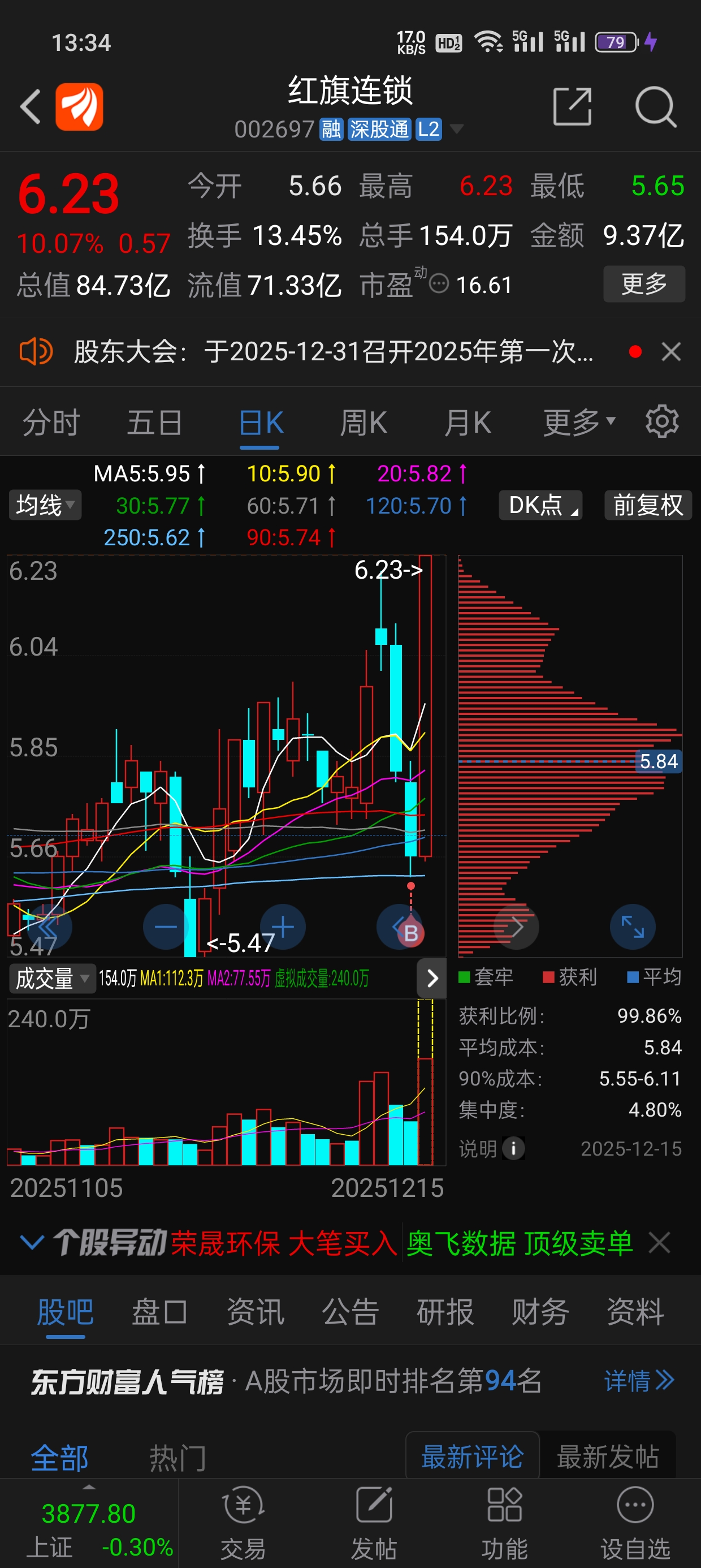Tap the share/export icon

pyautogui.click(x=572, y=107)
